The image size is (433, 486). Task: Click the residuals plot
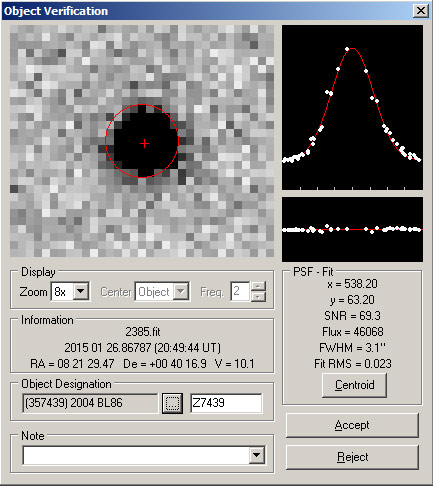click(352, 229)
